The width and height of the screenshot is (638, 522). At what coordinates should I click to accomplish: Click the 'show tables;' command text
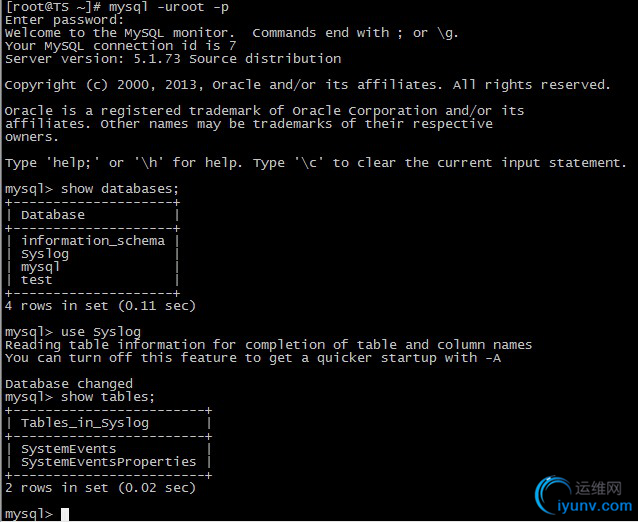tap(108, 397)
